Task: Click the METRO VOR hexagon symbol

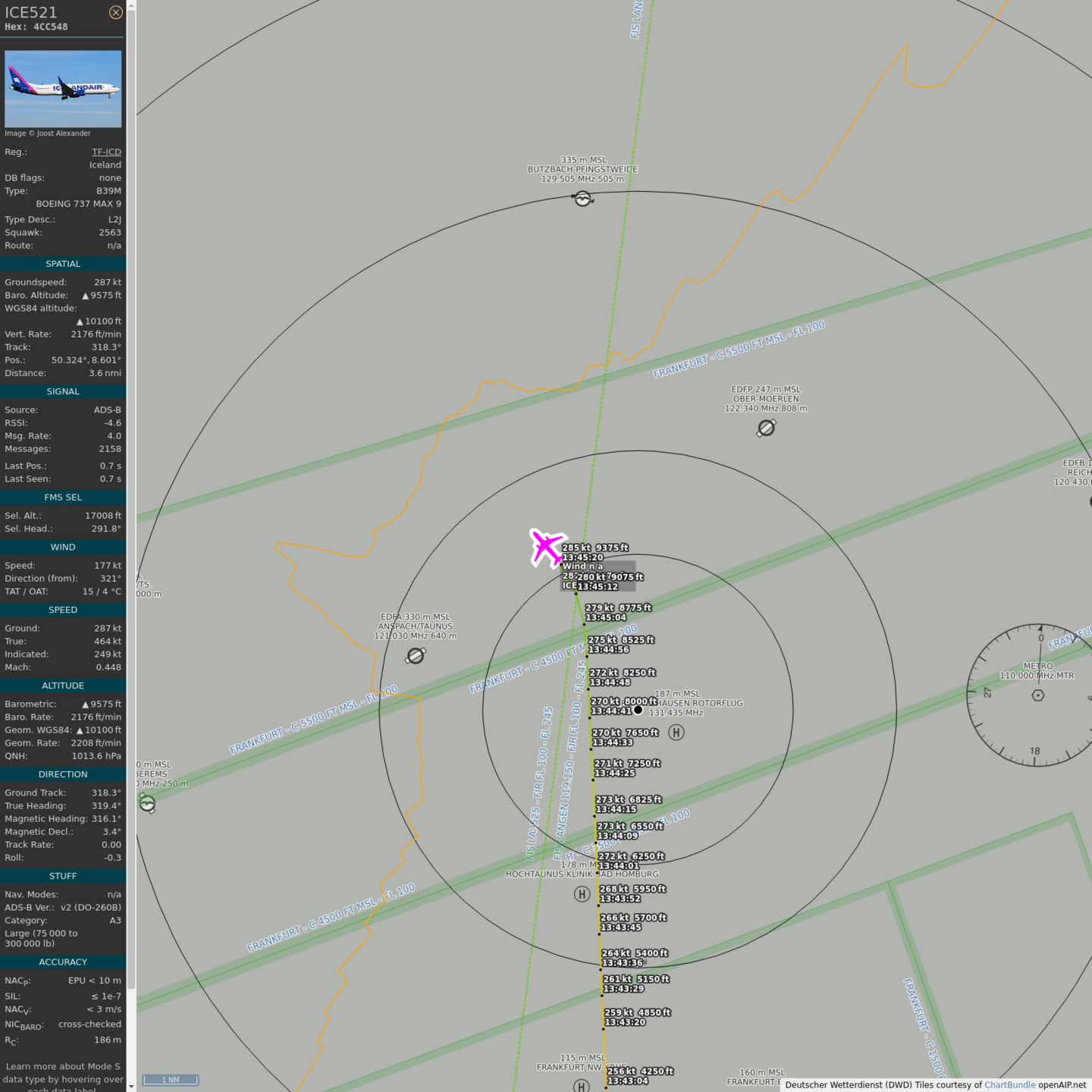Action: (1038, 695)
